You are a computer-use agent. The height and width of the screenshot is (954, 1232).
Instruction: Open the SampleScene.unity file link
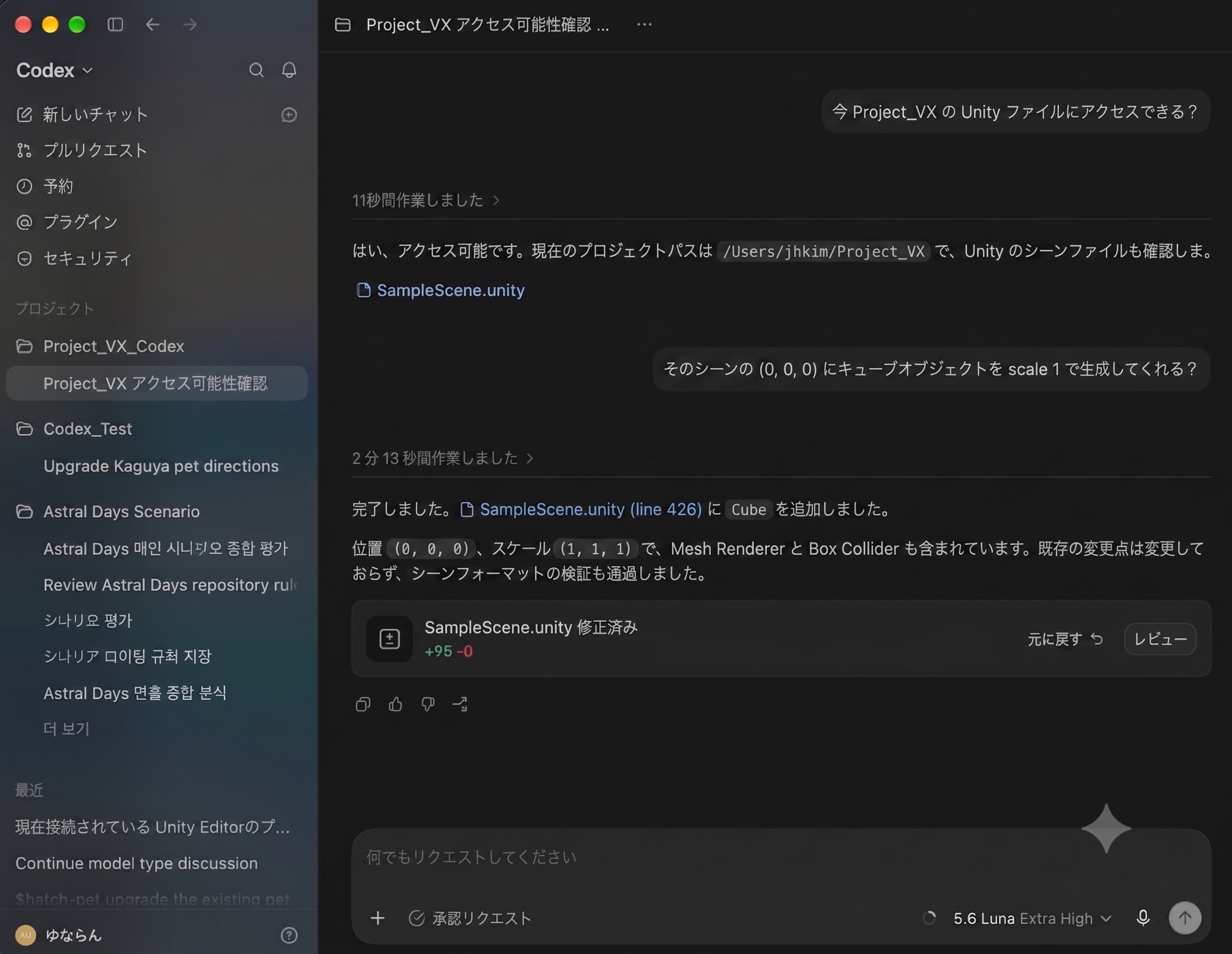(441, 290)
